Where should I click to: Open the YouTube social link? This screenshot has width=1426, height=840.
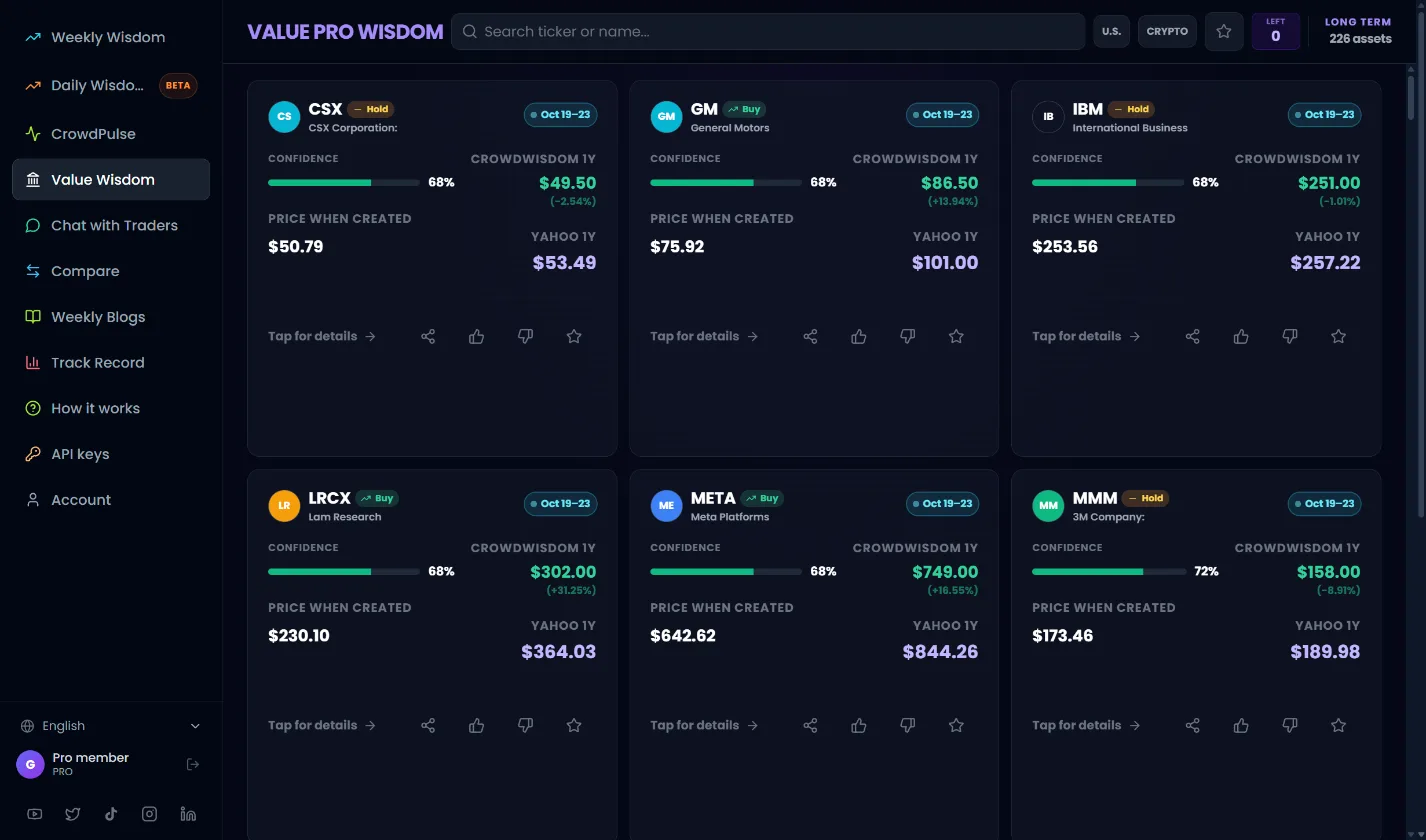[x=35, y=814]
